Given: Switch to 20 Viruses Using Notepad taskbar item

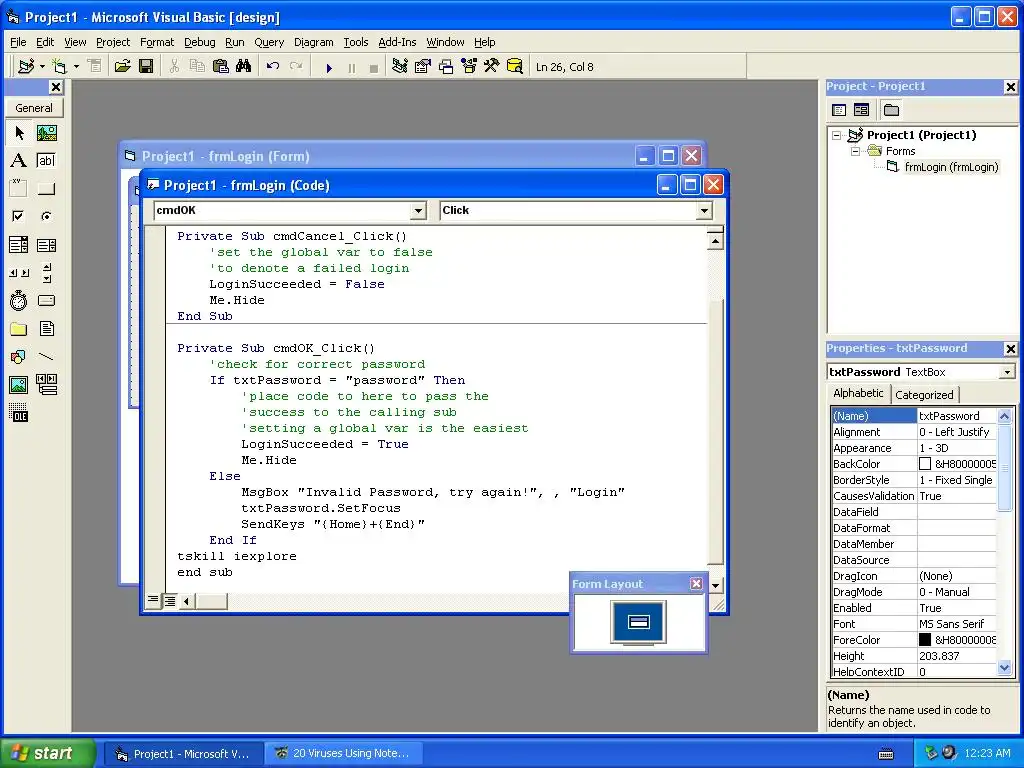Looking at the screenshot, I should [x=344, y=753].
